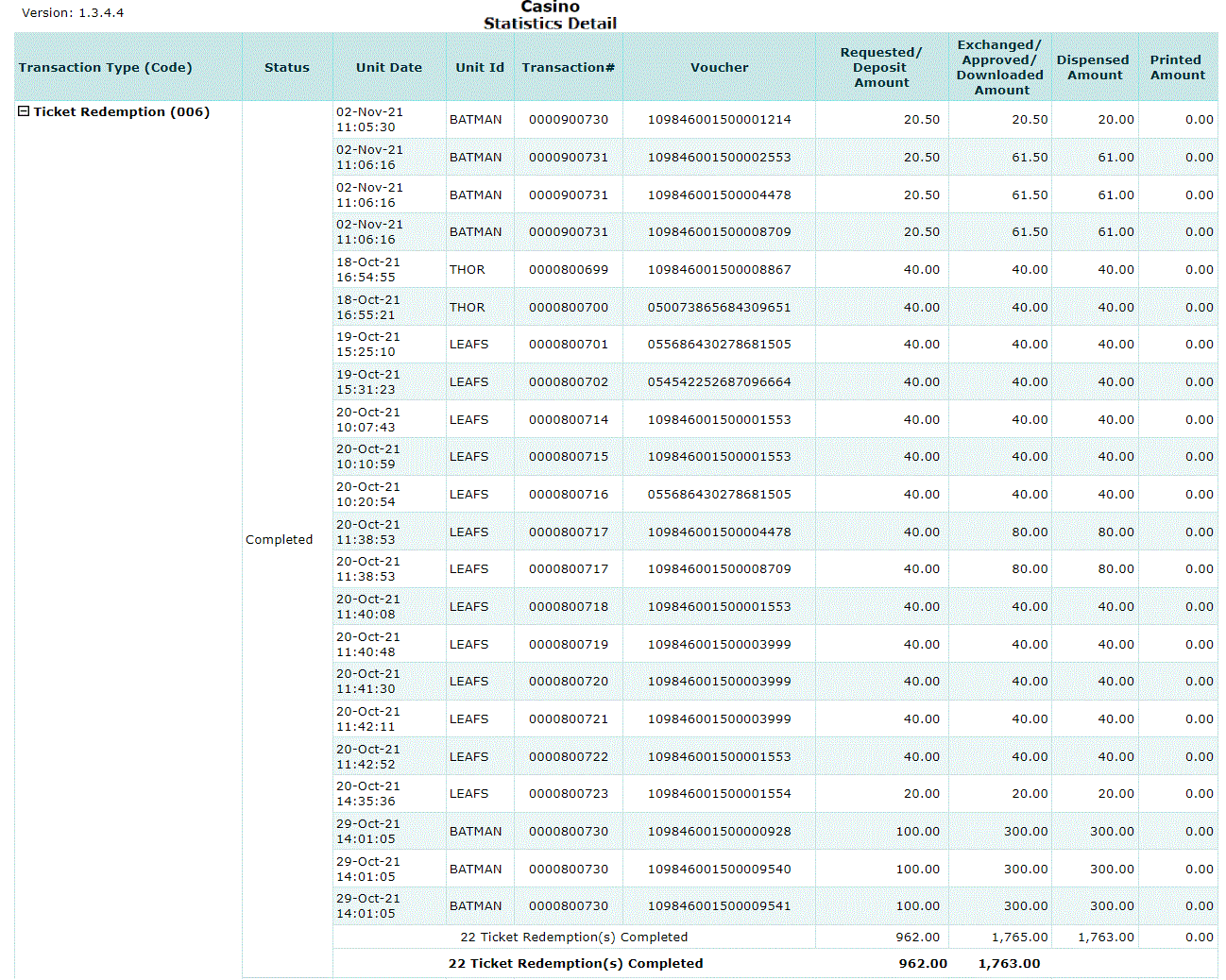The width and height of the screenshot is (1226, 980).
Task: Select transaction number 0000800721
Action: pos(569,719)
